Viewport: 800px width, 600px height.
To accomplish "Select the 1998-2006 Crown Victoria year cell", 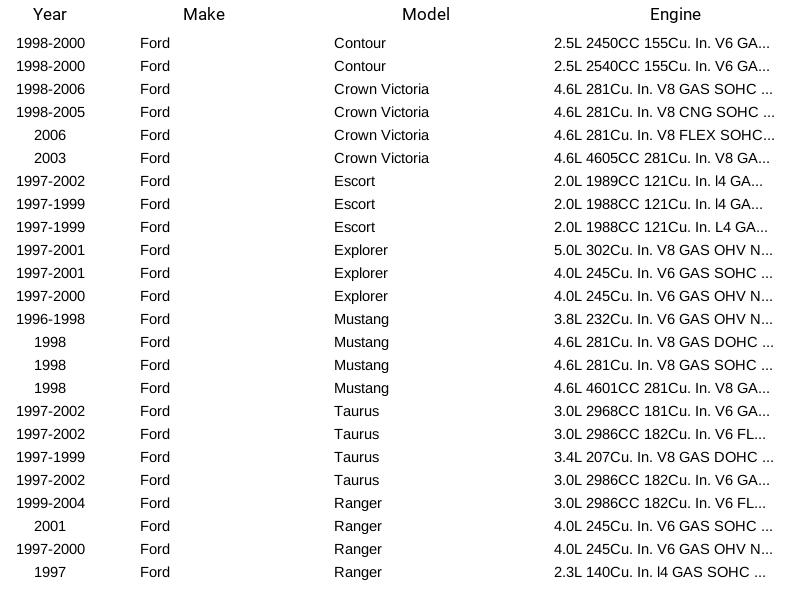I will 51,89.
